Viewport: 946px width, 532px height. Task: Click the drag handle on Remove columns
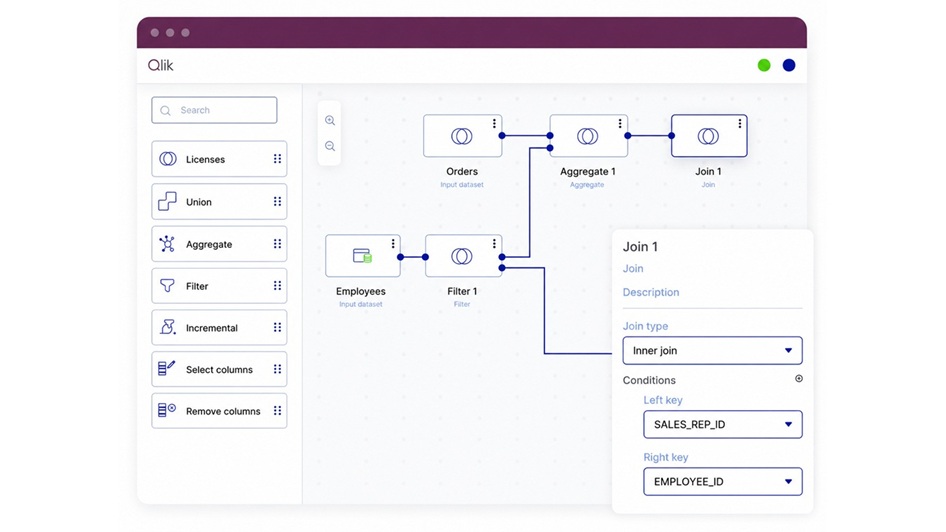278,410
